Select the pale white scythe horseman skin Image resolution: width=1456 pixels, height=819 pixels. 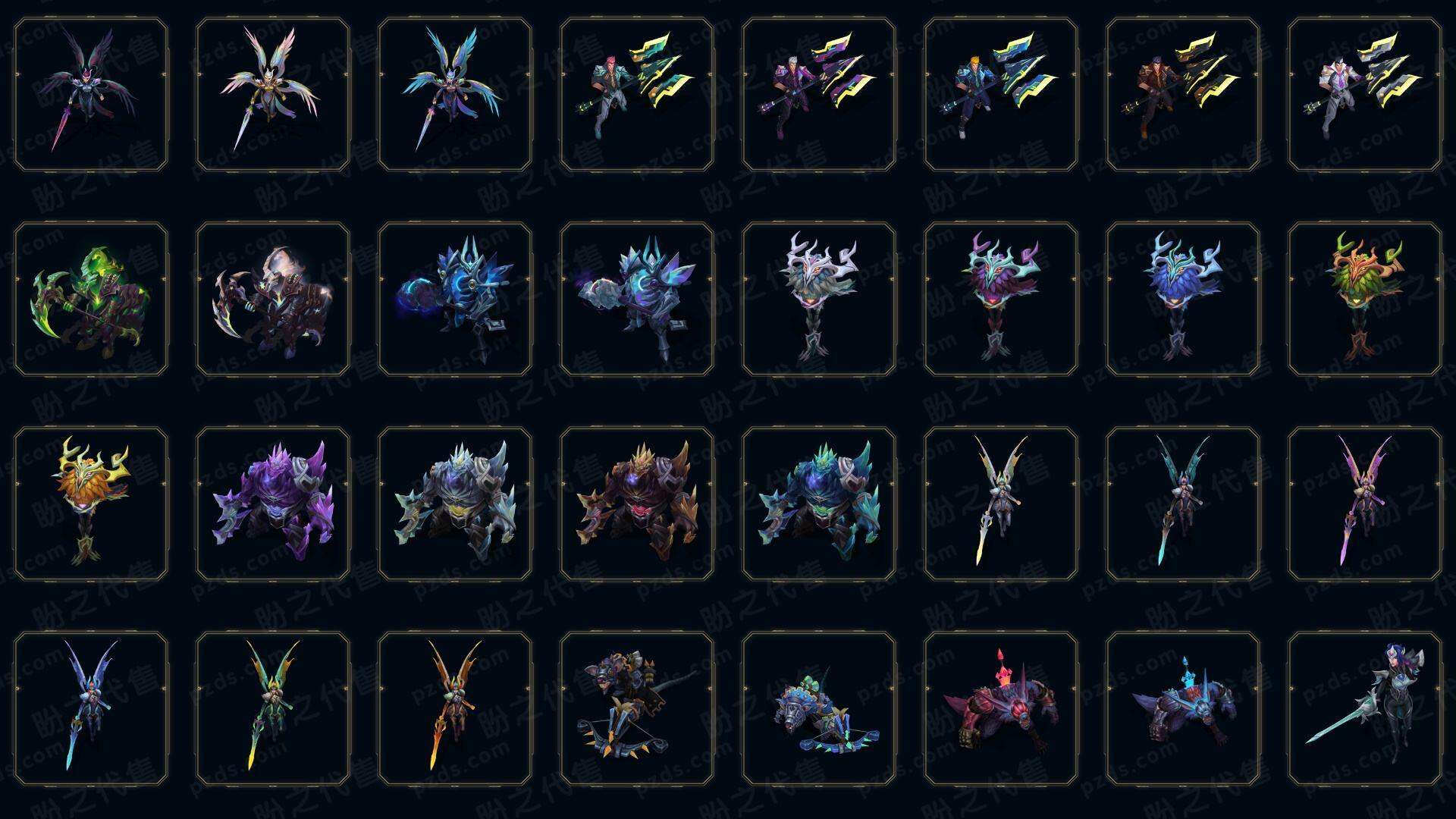[x=273, y=299]
